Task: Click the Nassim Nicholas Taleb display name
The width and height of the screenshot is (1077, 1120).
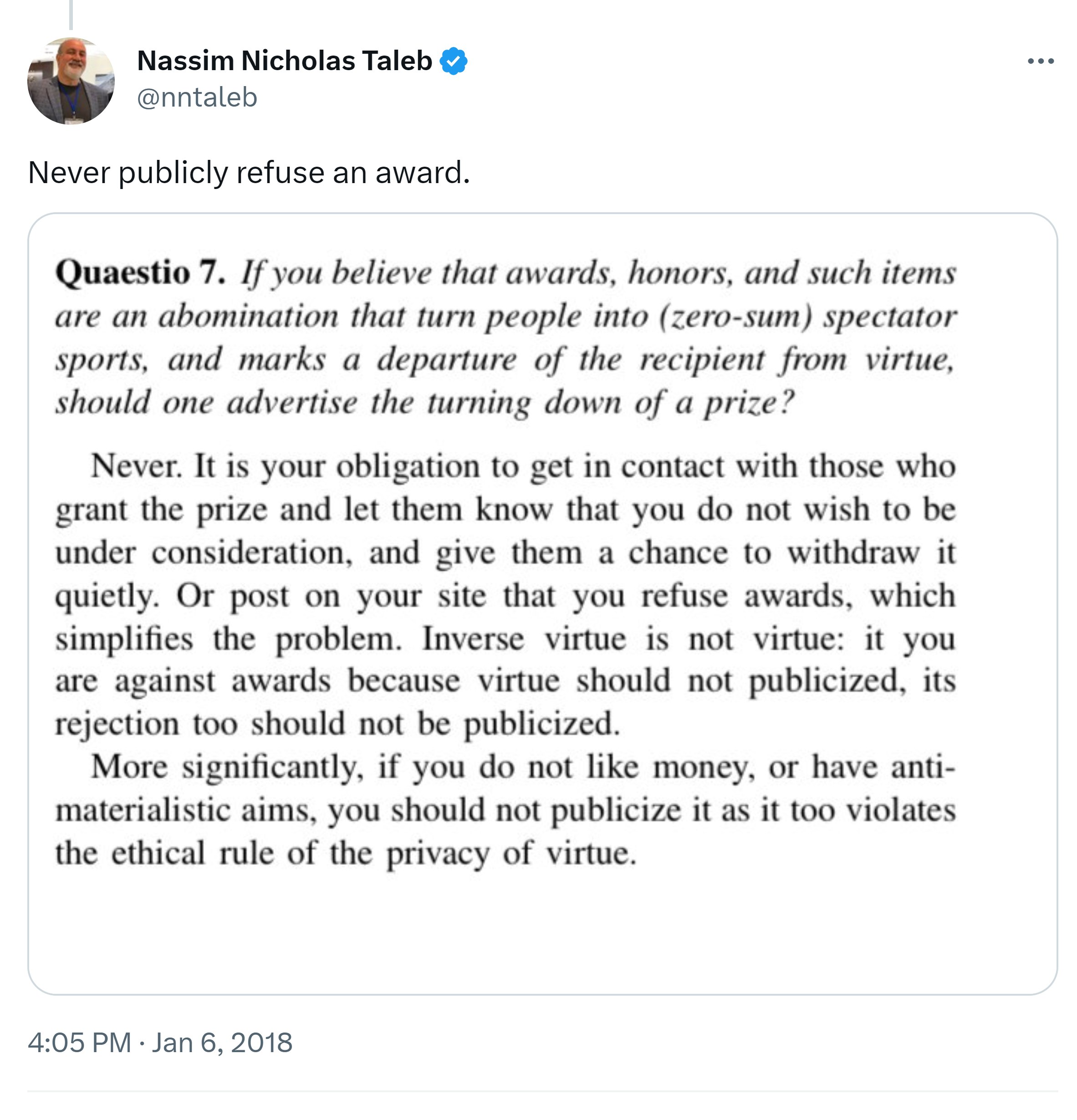Action: pyautogui.click(x=285, y=61)
